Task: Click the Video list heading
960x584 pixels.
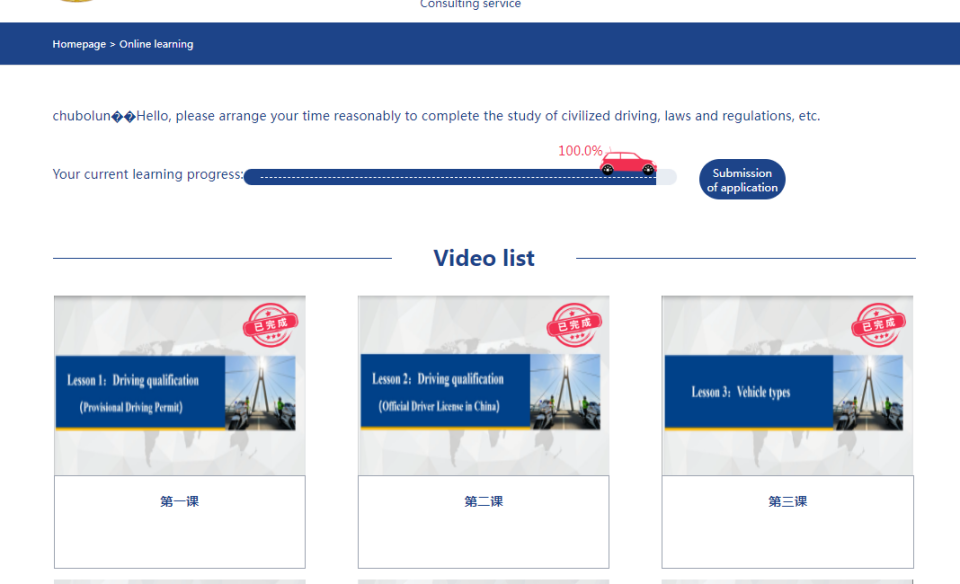Action: tap(484, 258)
